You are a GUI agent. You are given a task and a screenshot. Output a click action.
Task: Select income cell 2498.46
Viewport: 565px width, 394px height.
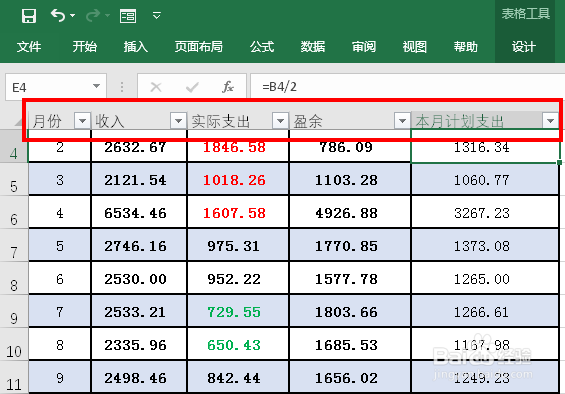coord(139,377)
